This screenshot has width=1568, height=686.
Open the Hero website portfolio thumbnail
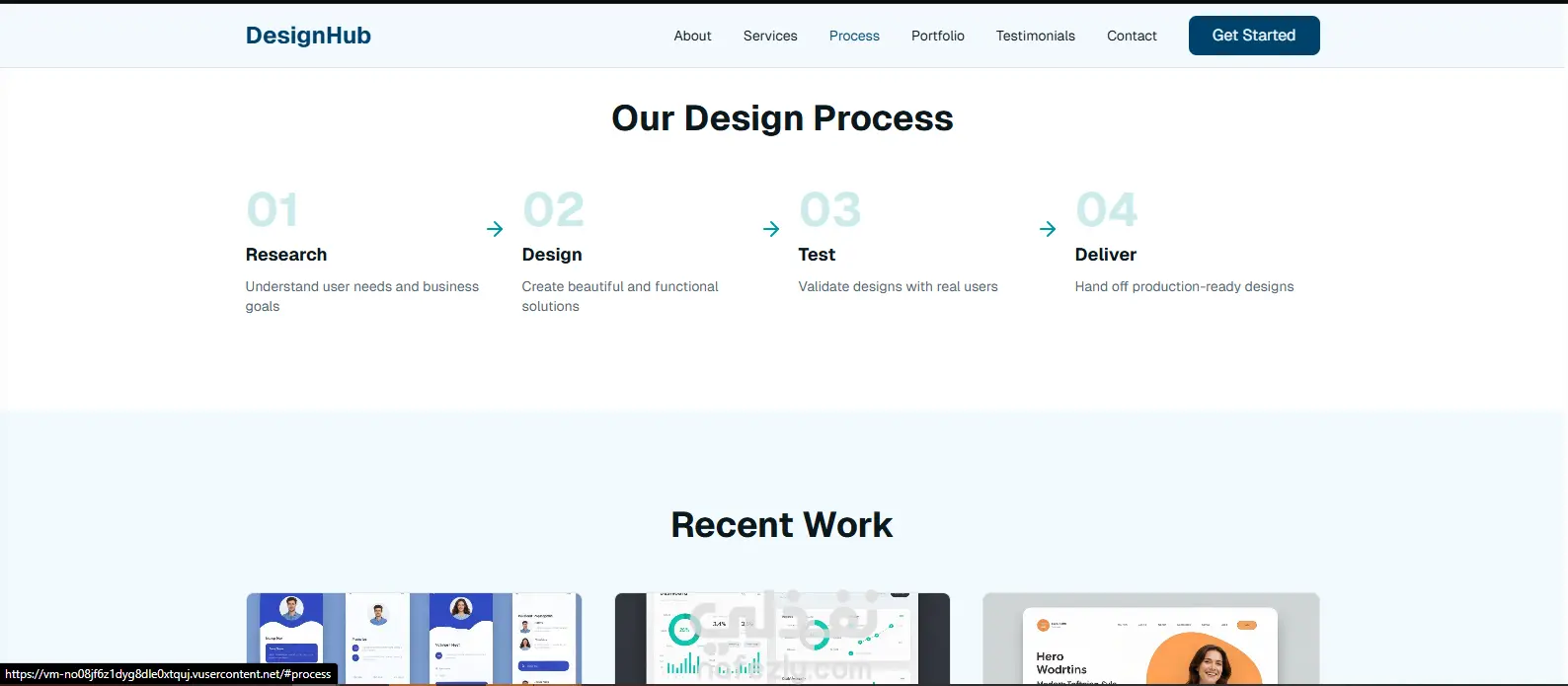coord(1151,639)
